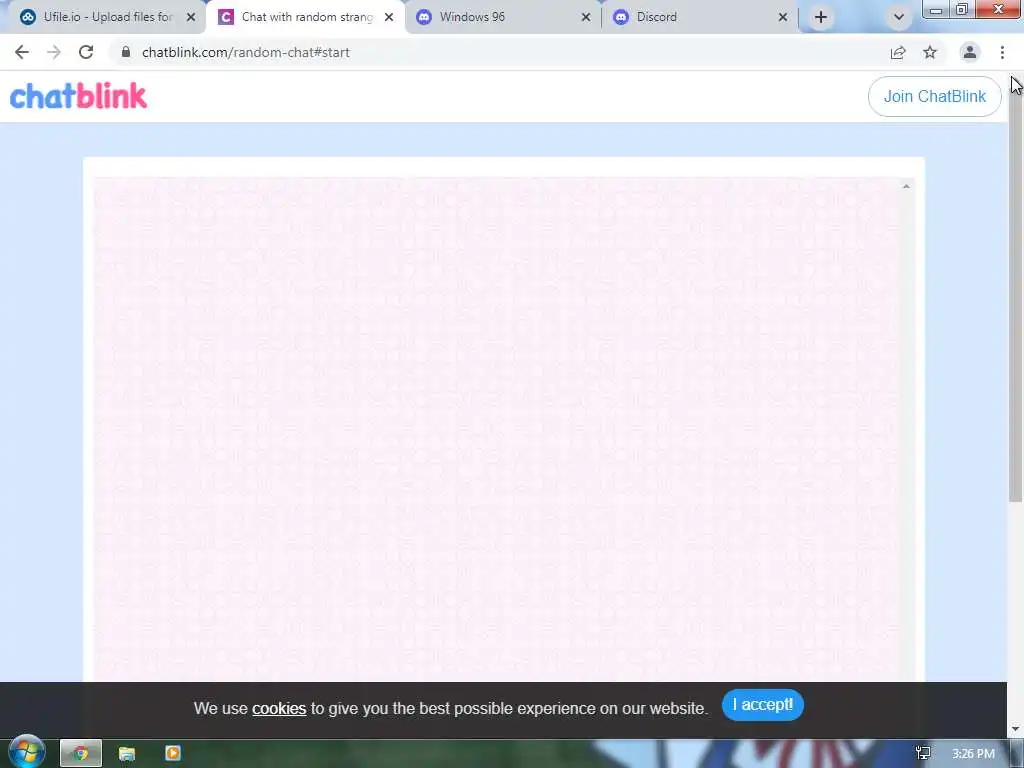Go back to the previous page

(x=22, y=52)
